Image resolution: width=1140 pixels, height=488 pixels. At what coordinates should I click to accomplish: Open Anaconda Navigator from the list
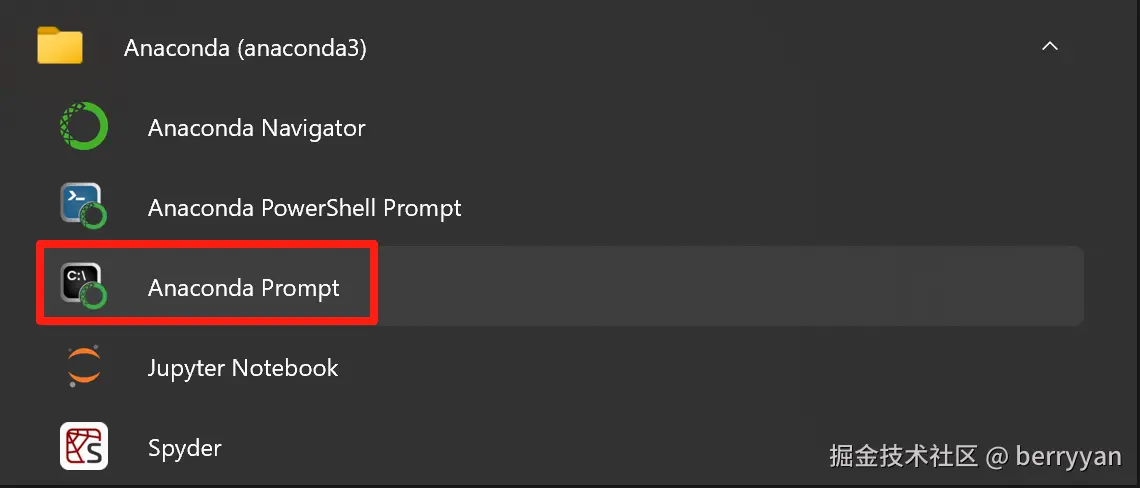coord(256,128)
